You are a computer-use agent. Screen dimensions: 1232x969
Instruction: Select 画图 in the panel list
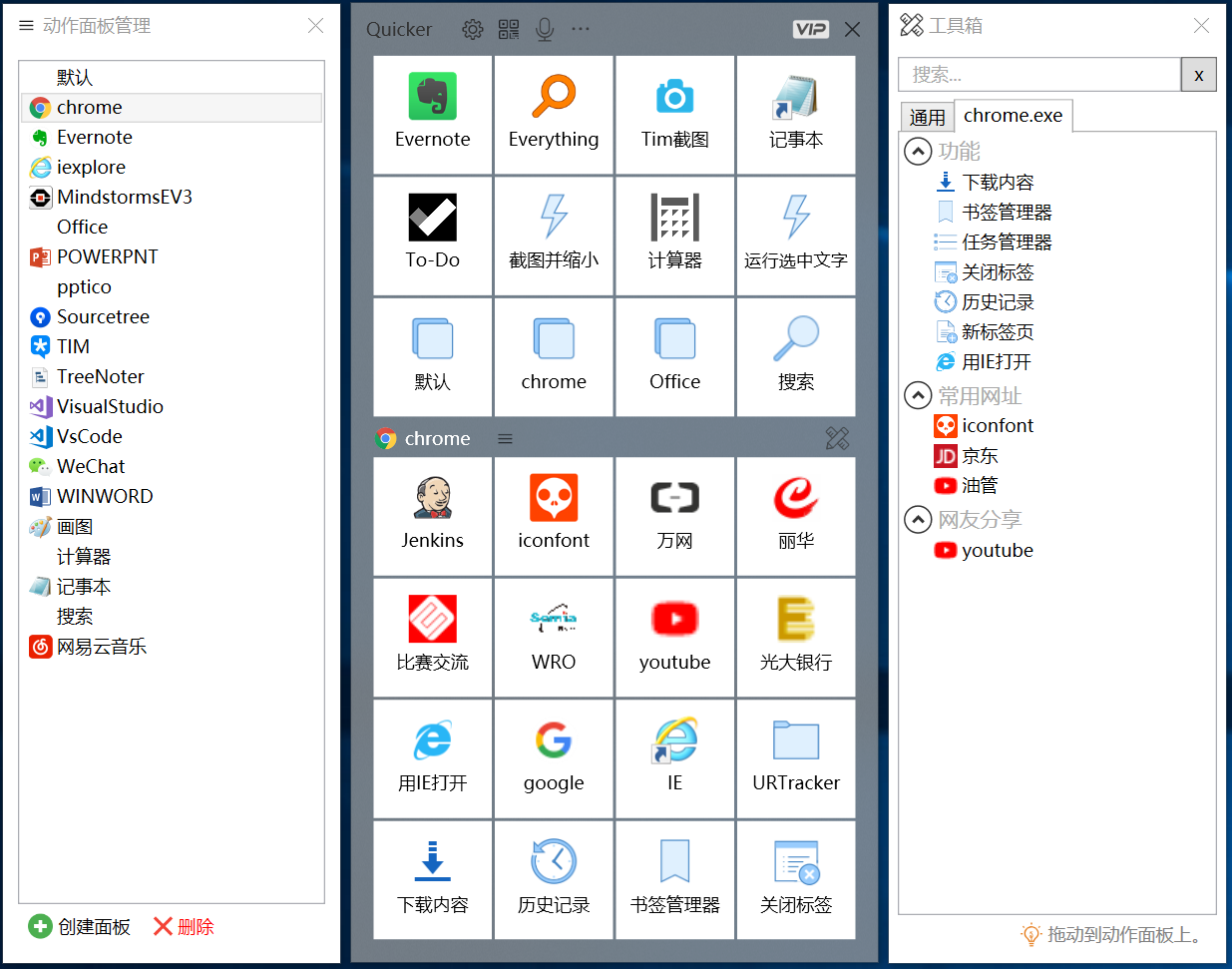point(172,527)
